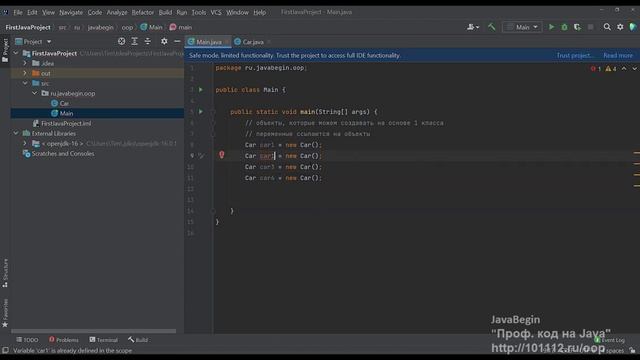
Task: Toggle the Project side tool window
Action: click(x=5, y=50)
